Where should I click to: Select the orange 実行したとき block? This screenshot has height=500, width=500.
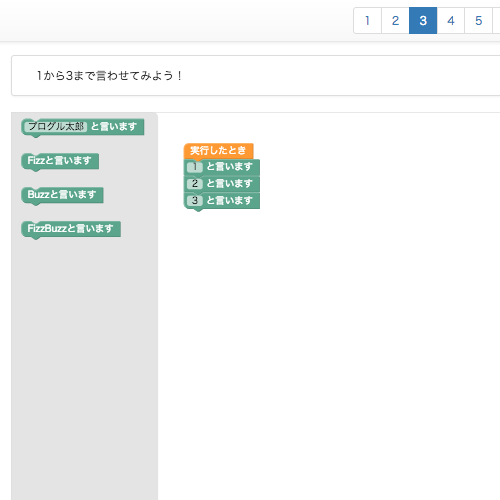(x=218, y=151)
